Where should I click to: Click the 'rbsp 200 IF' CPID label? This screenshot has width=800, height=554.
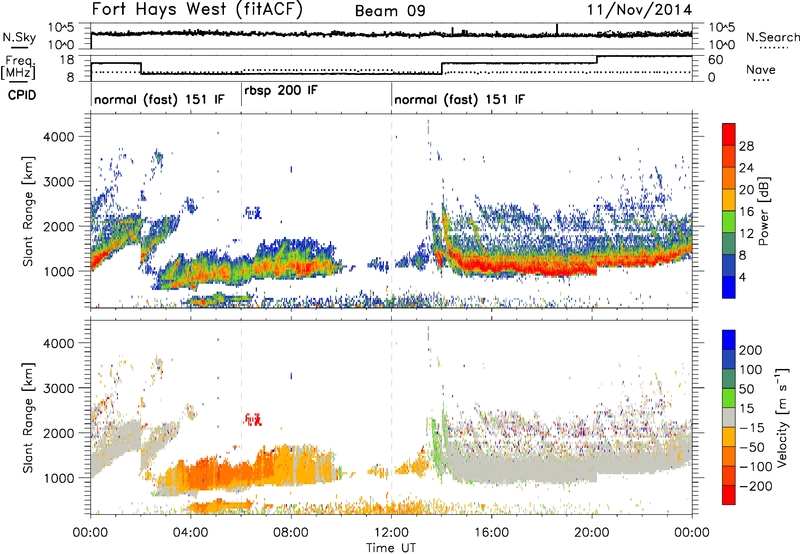pyautogui.click(x=281, y=91)
